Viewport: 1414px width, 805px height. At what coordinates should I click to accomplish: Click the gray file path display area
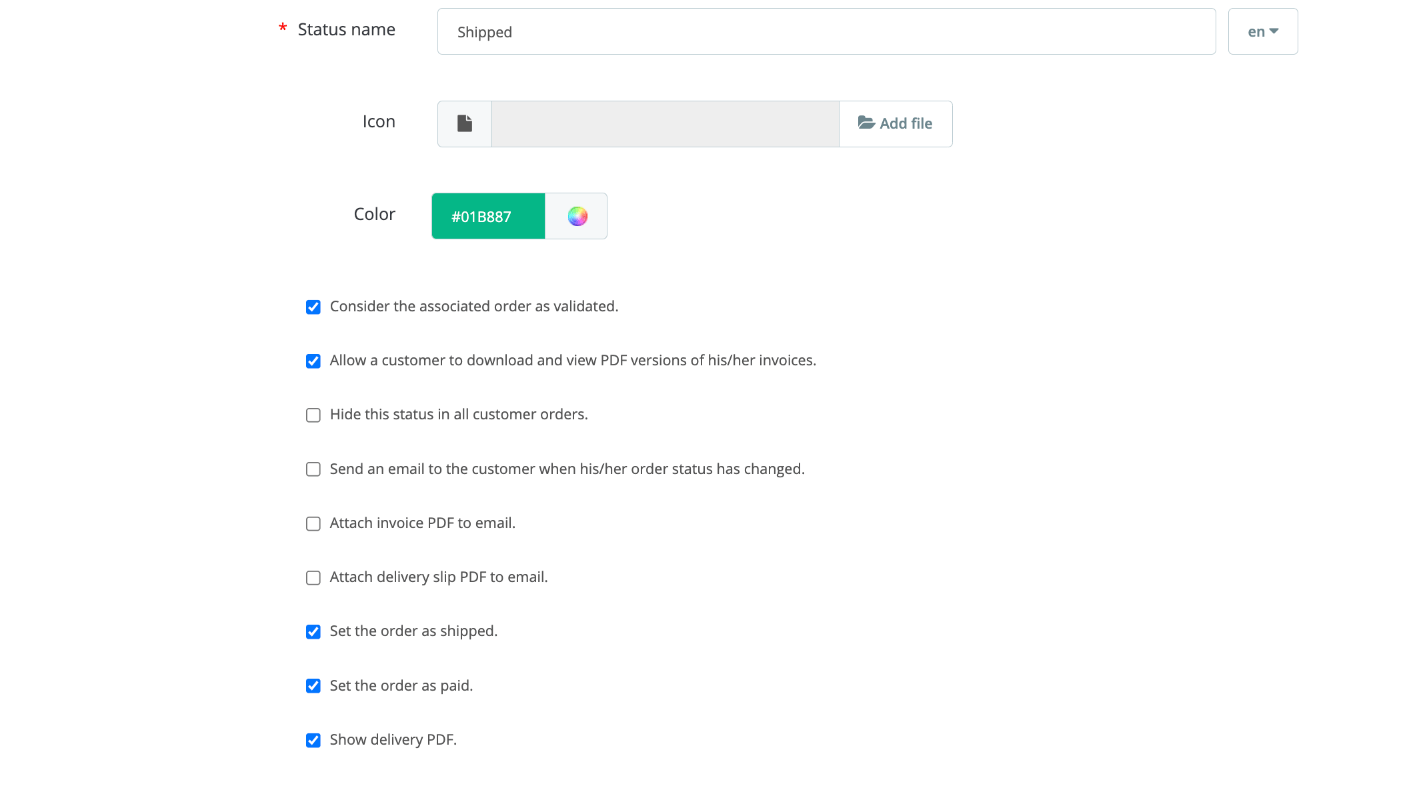(665, 123)
